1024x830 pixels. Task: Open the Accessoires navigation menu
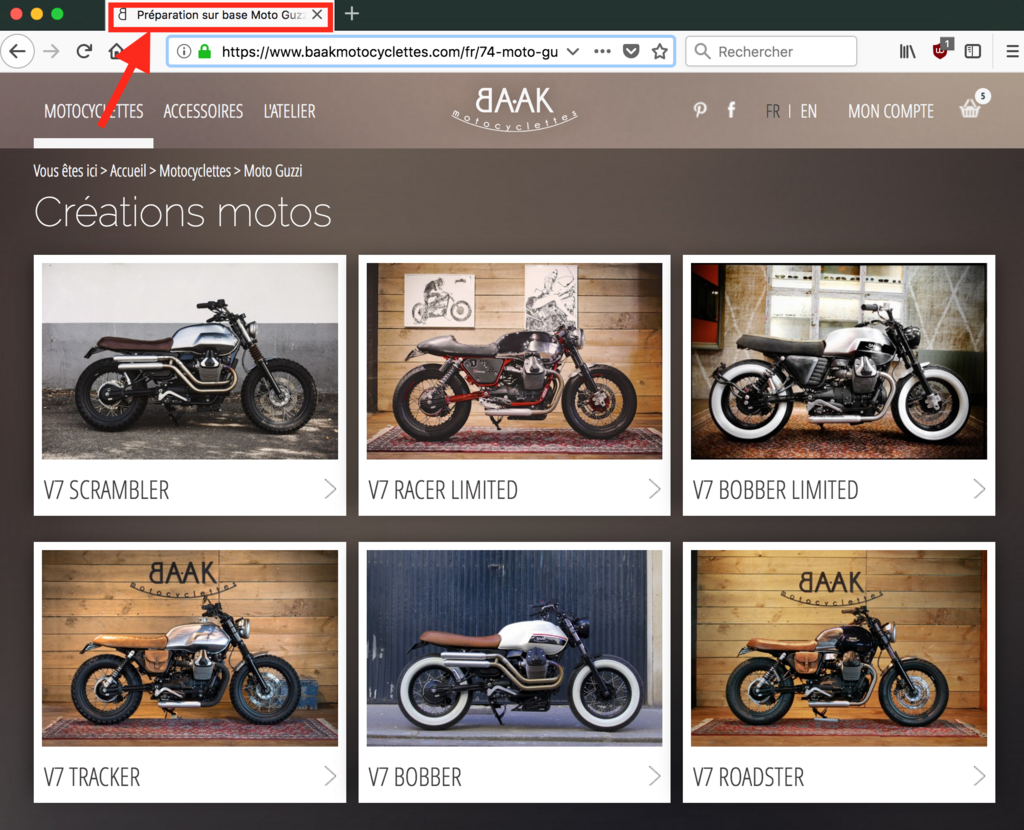tap(203, 111)
